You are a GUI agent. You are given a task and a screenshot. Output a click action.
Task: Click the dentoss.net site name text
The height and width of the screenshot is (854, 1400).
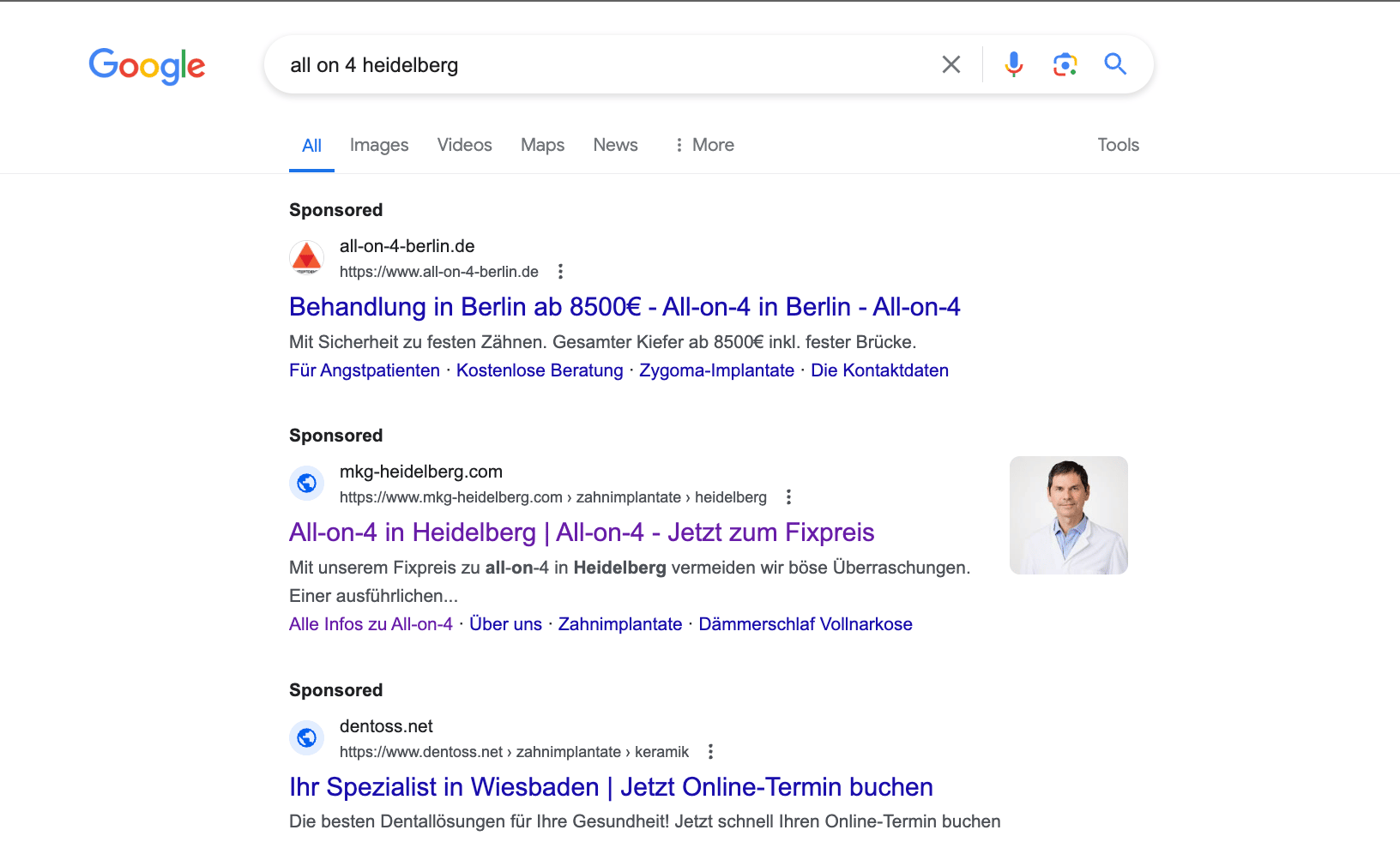tap(386, 726)
